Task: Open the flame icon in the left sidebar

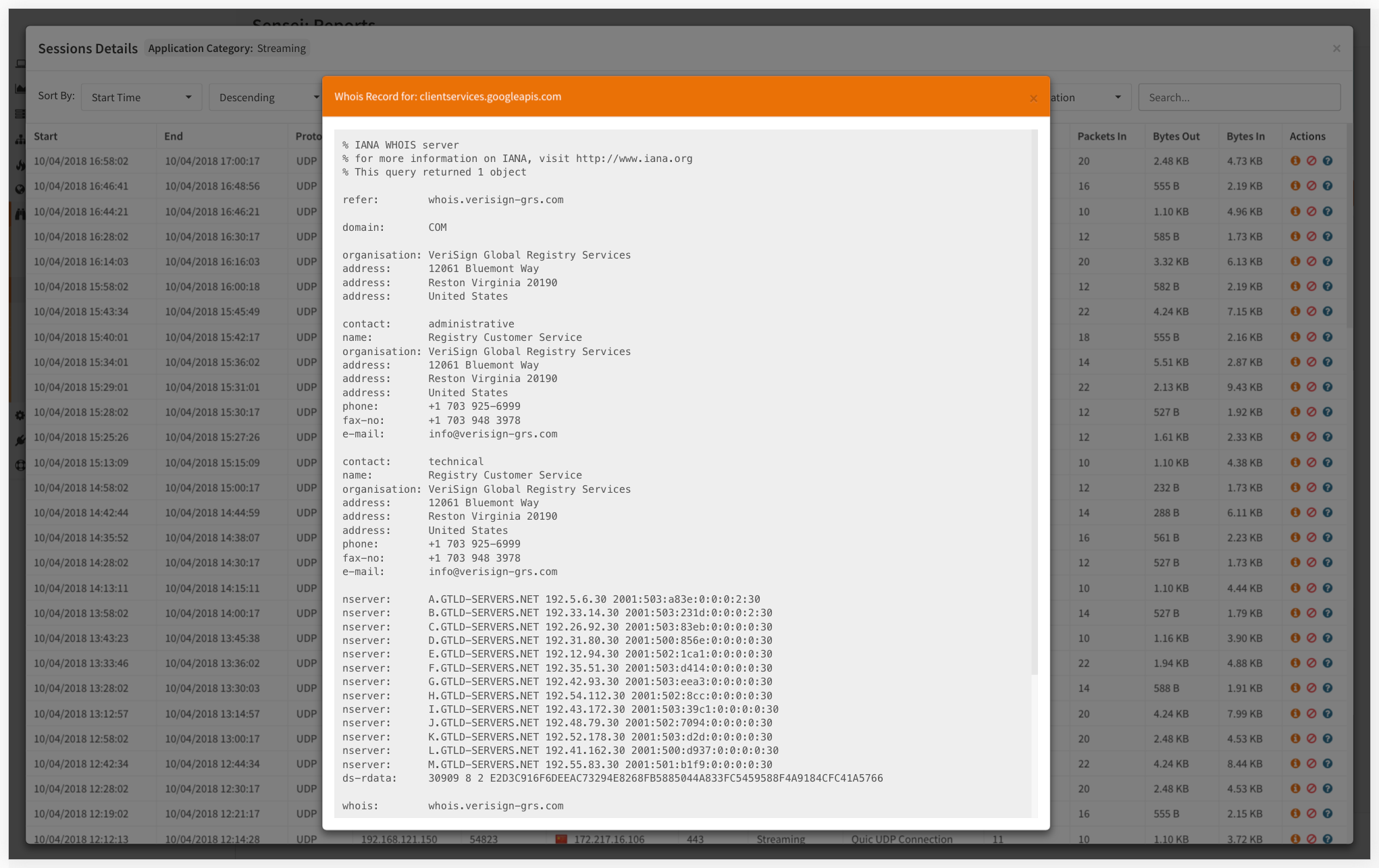Action: pos(20,164)
